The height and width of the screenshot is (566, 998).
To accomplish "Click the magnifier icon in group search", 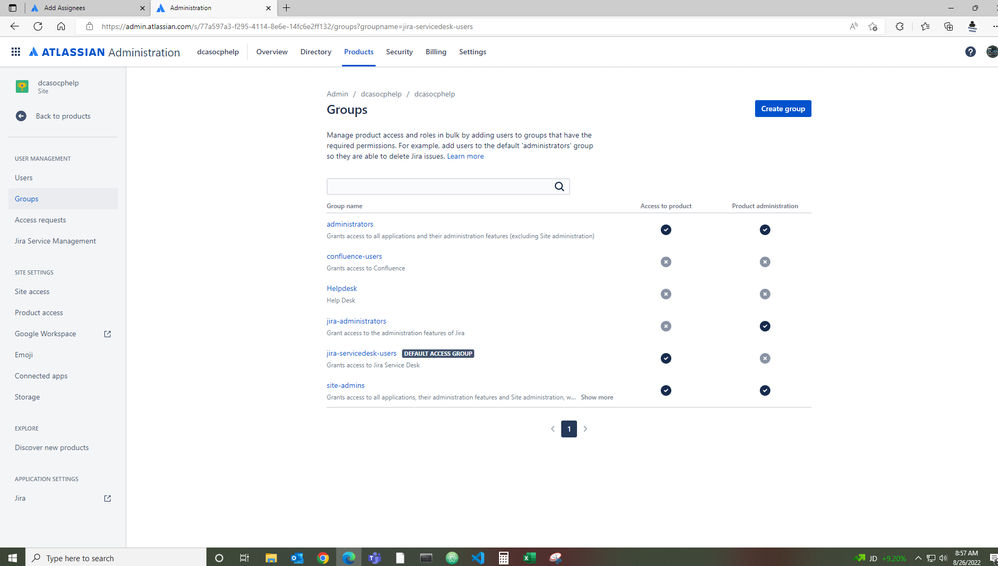I will point(559,187).
